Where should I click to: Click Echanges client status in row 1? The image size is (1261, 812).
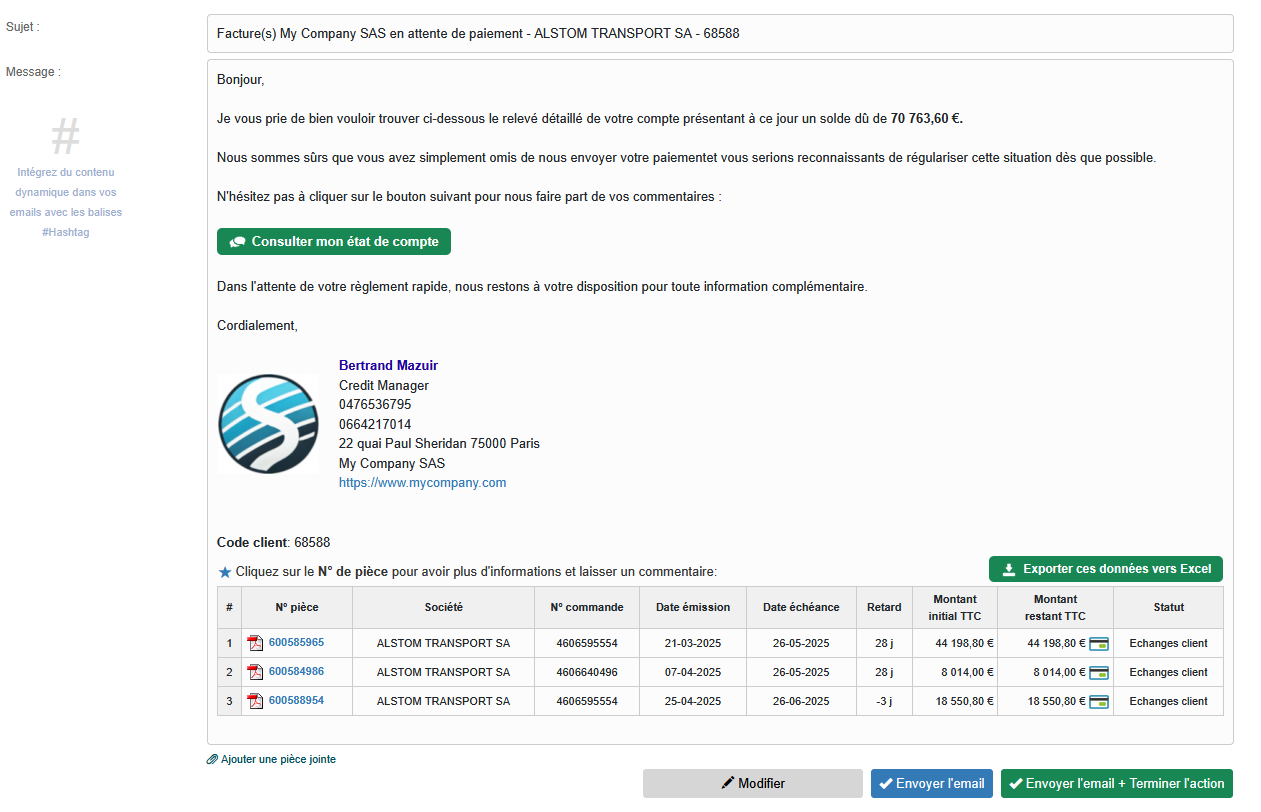coord(1168,643)
